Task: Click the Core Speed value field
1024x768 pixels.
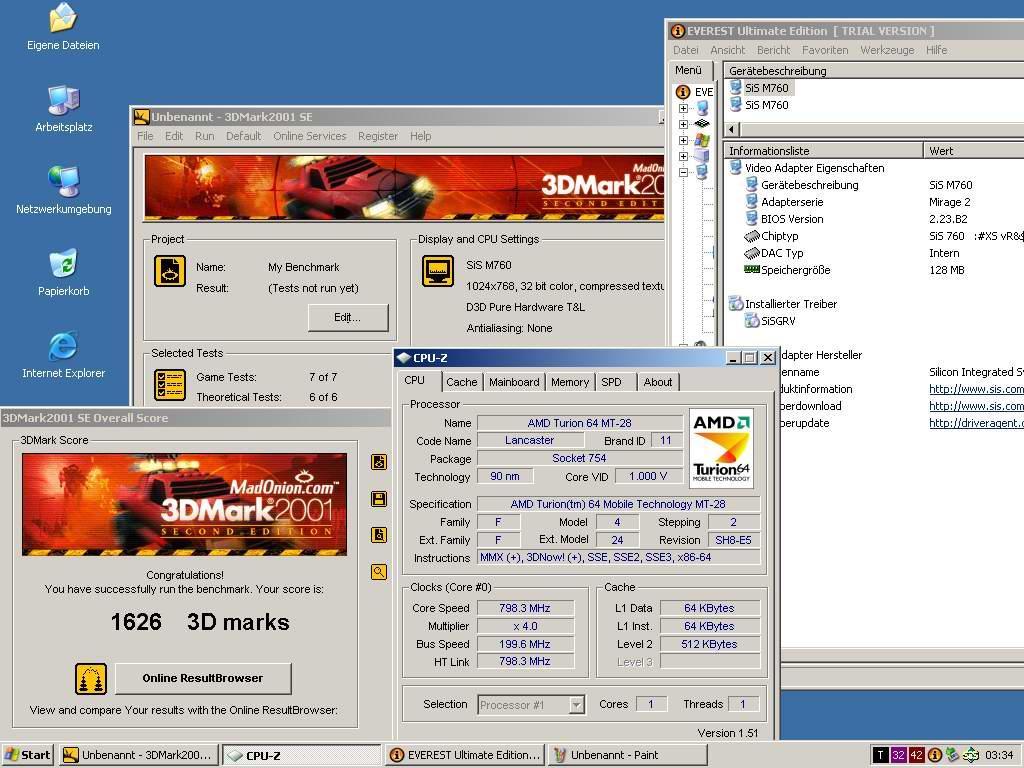Action: click(525, 608)
